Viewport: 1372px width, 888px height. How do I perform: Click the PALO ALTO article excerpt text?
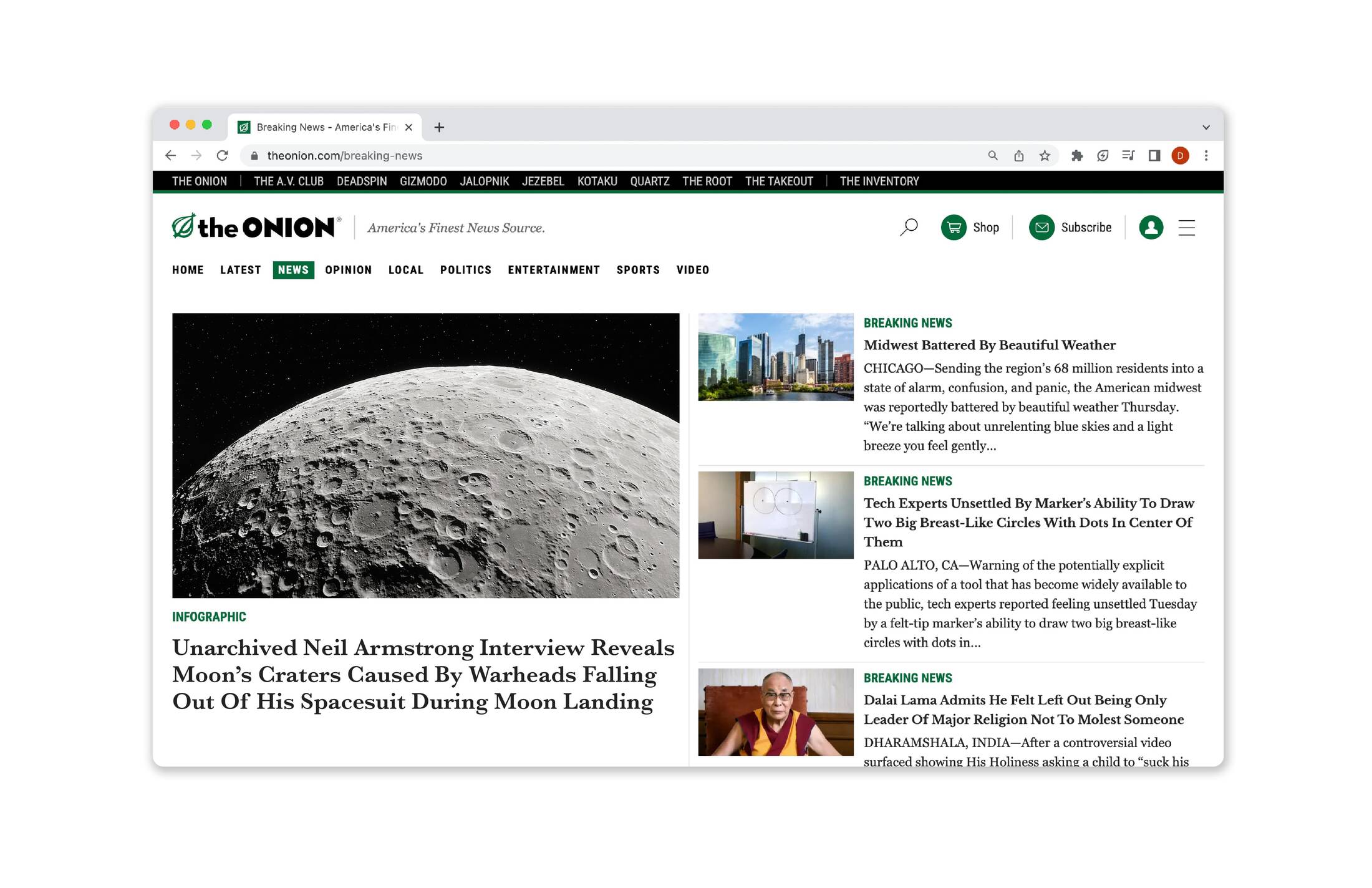[1030, 604]
